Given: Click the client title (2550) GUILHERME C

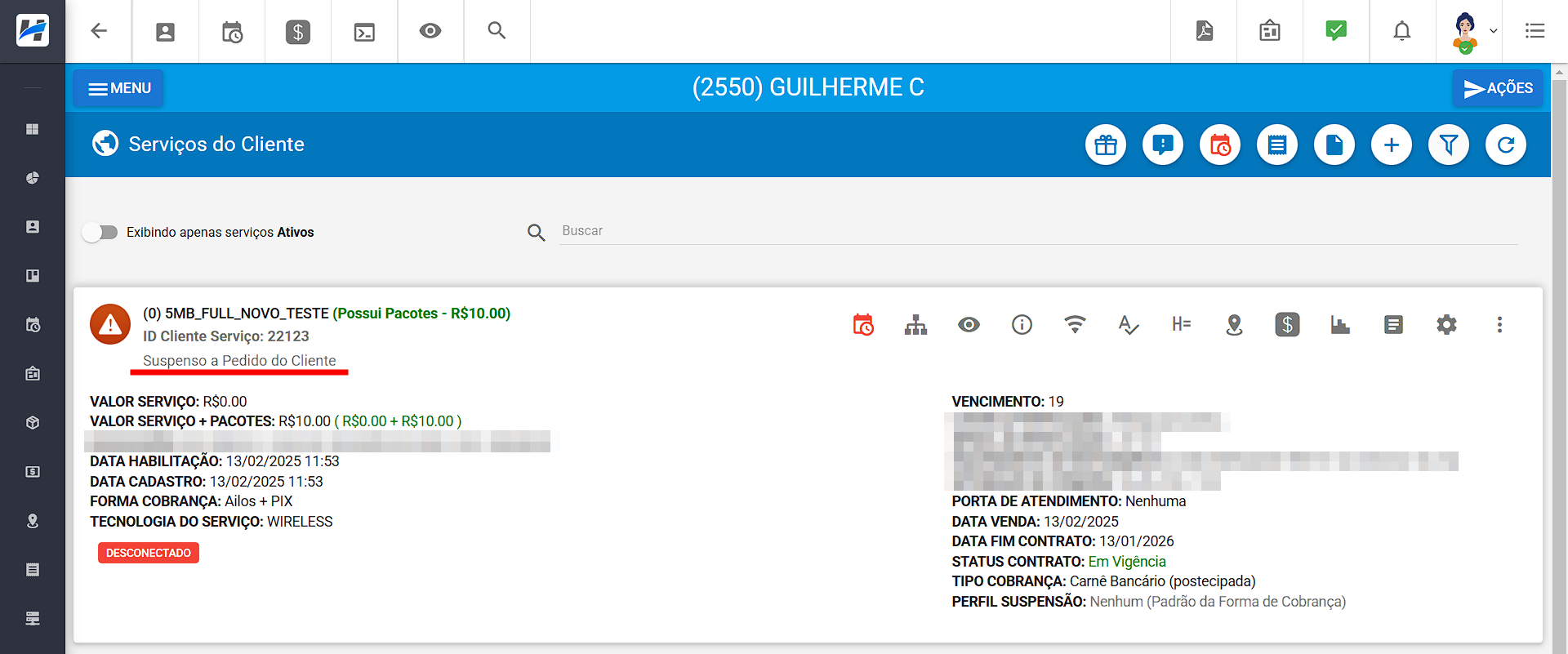Looking at the screenshot, I should click(808, 87).
